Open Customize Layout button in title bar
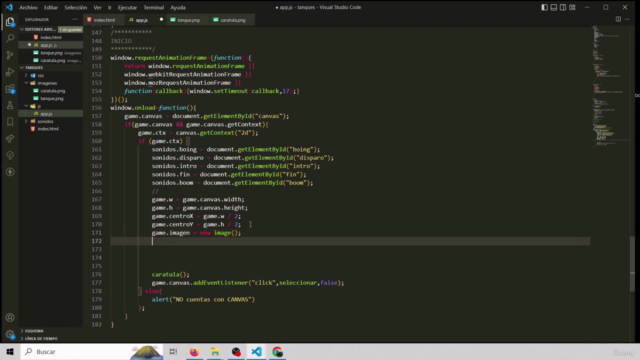This screenshot has width=640, height=360. click(x=572, y=7)
